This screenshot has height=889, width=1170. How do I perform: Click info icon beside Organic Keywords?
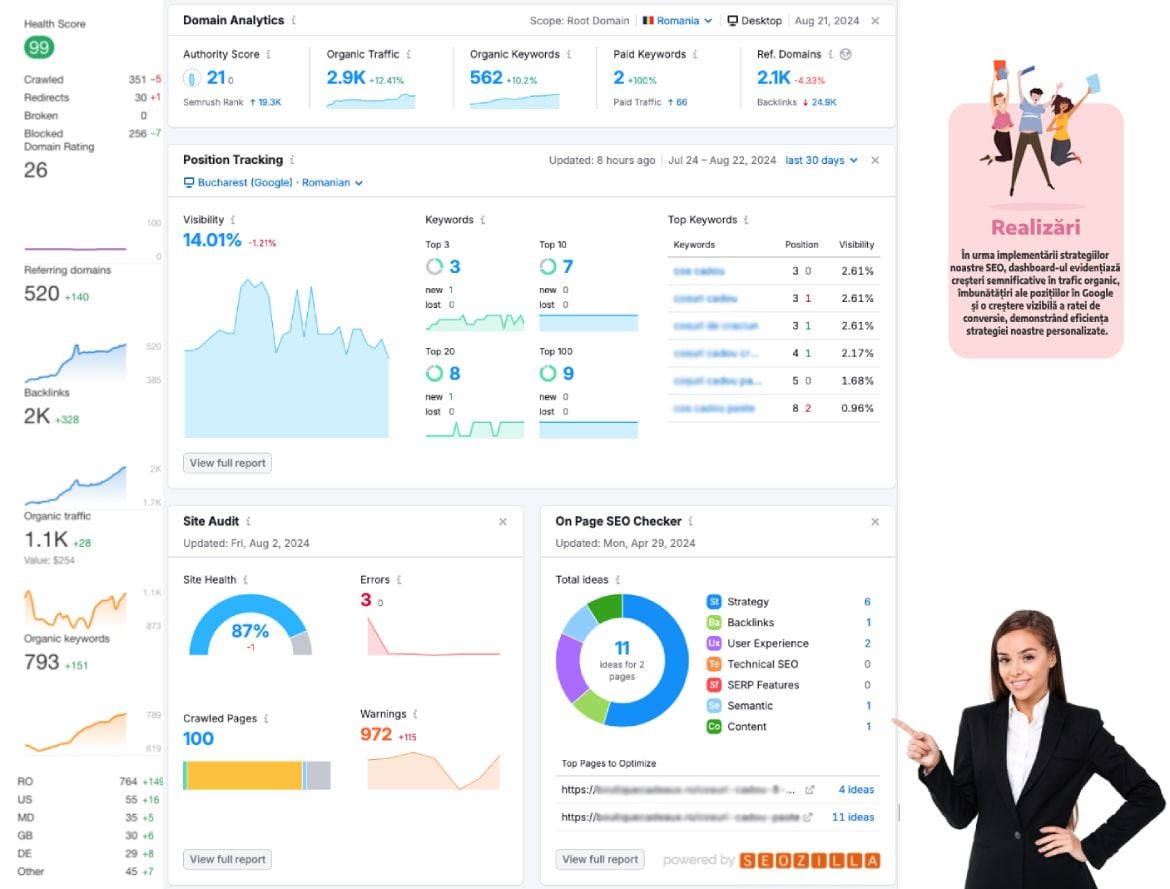pyautogui.click(x=569, y=54)
